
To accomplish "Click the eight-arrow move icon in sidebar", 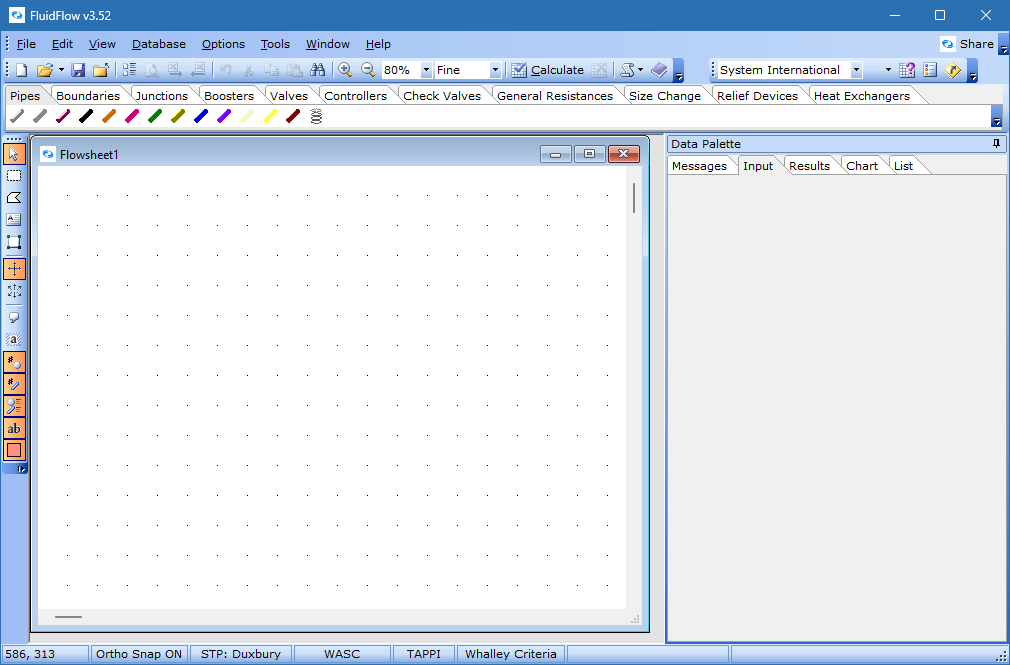I will pos(14,291).
